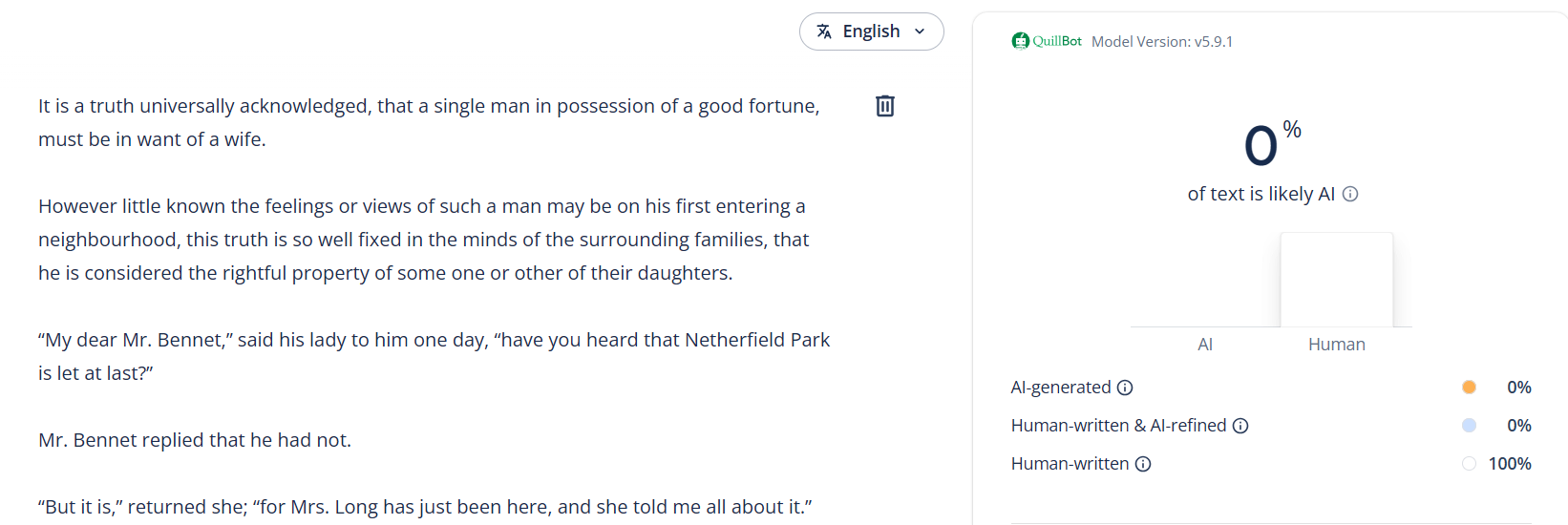Screen dimensions: 1568x525
Task: Click the Human label under the chart
Action: pyautogui.click(x=1336, y=345)
